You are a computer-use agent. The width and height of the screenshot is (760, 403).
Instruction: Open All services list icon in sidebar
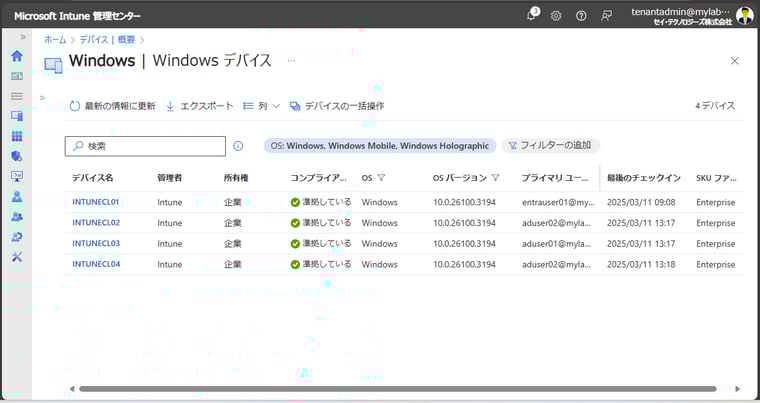[17, 96]
